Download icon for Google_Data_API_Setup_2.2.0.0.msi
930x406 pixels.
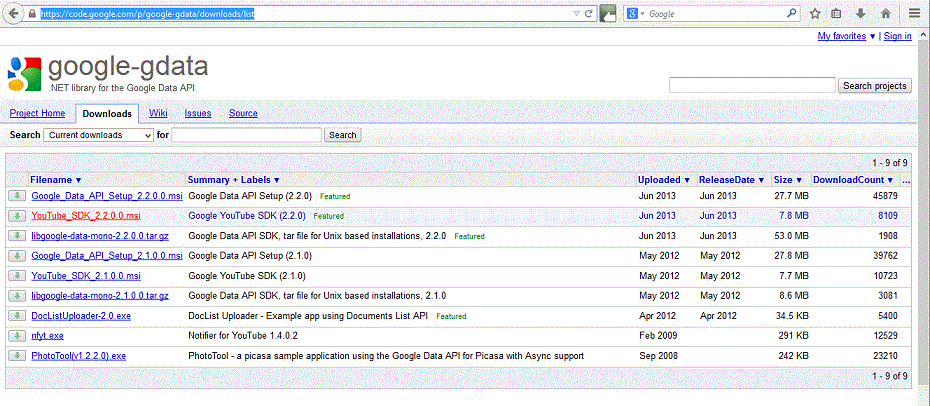(17, 196)
